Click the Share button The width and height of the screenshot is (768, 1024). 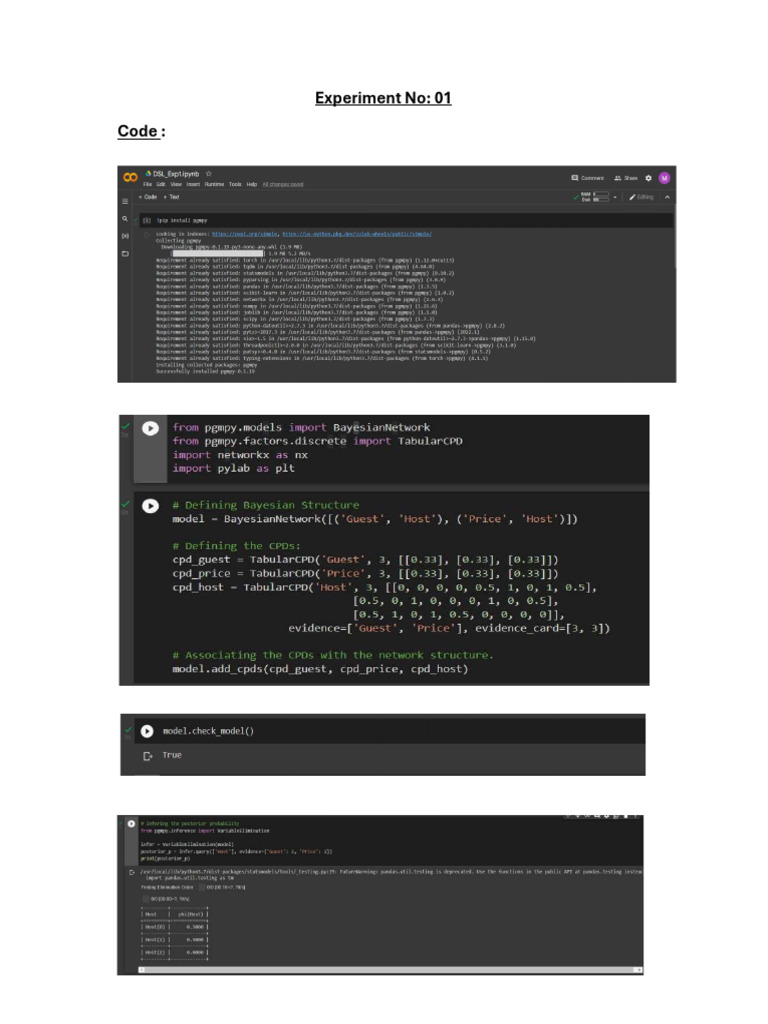coord(626,178)
